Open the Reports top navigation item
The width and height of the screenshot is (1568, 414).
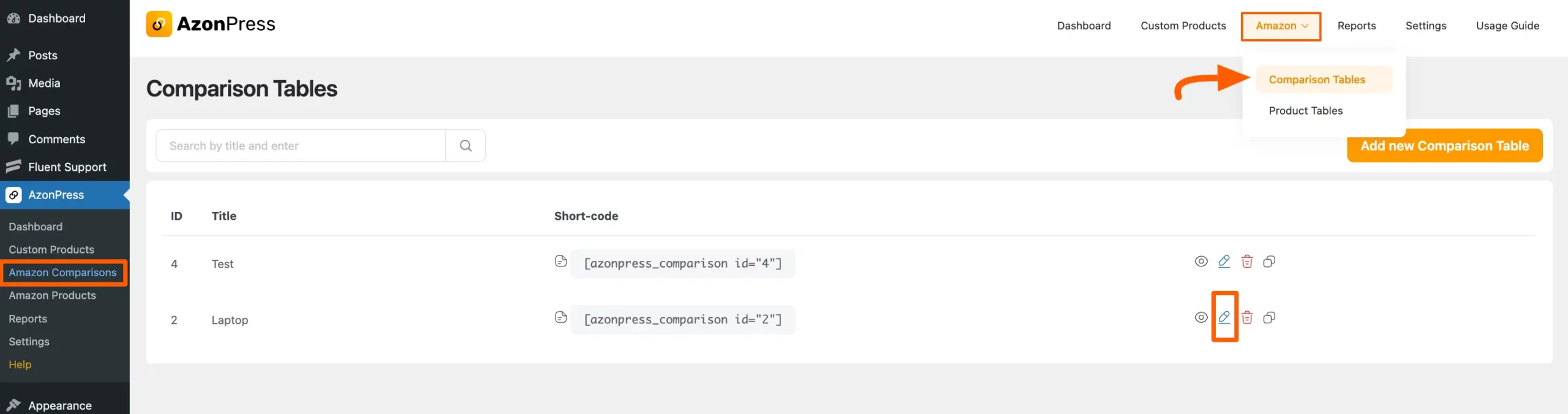(1356, 26)
